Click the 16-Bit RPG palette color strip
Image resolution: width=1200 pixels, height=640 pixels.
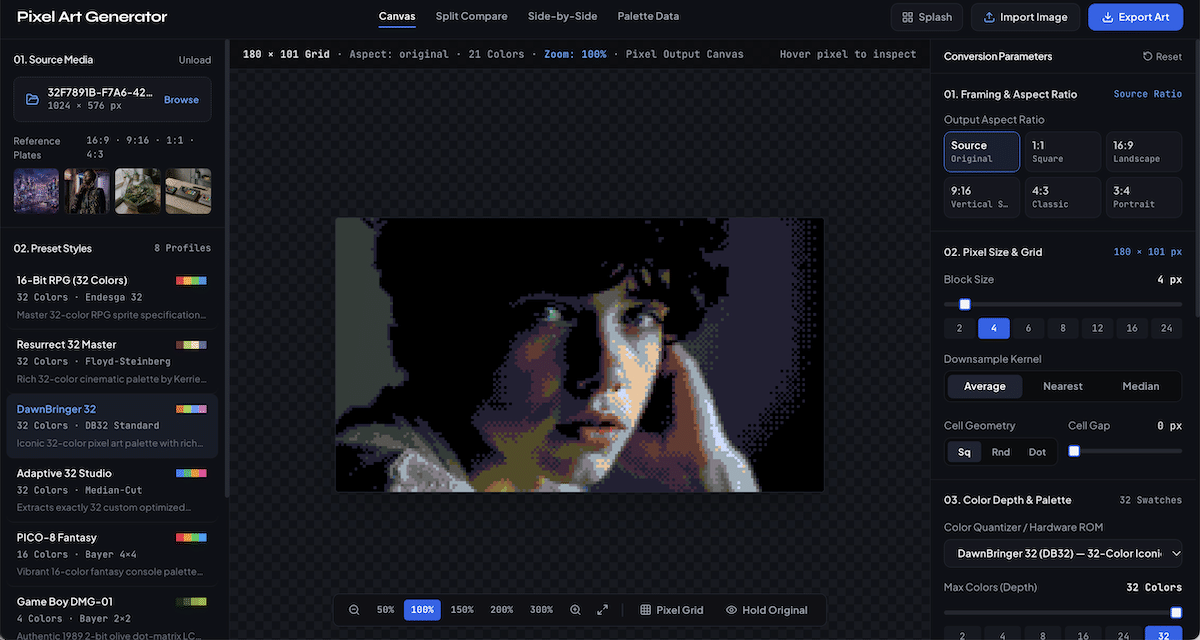click(x=191, y=281)
